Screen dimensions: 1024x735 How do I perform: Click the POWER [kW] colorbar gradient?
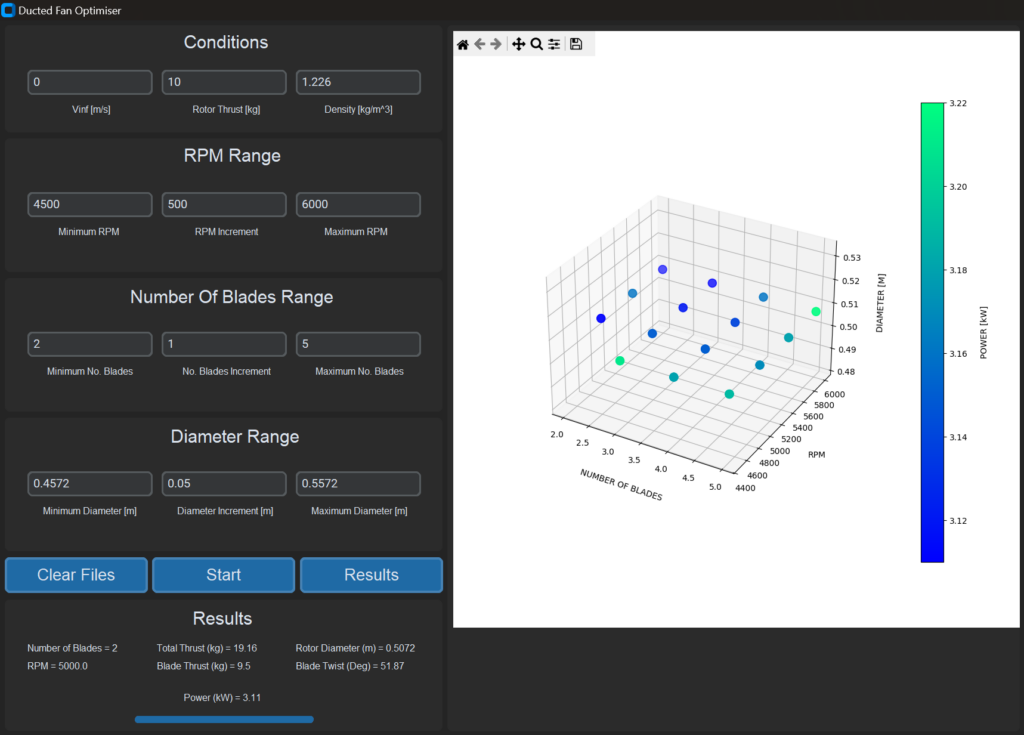(933, 333)
